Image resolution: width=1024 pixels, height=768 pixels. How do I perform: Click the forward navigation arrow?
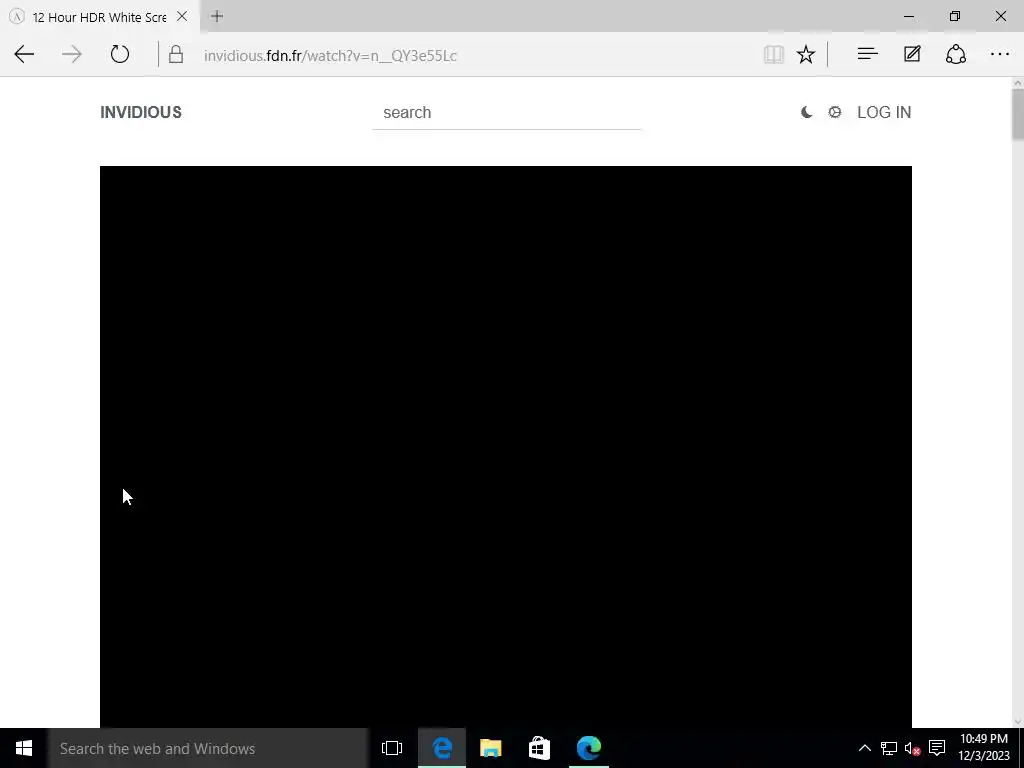point(72,54)
